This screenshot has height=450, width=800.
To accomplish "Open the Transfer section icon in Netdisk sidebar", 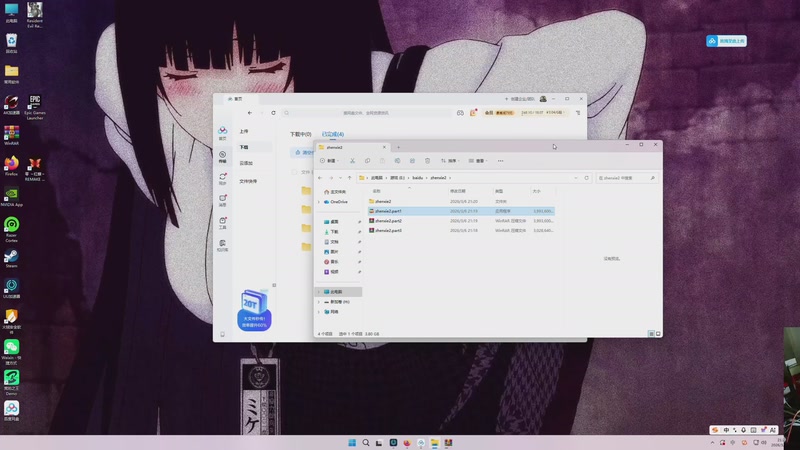I will click(222, 157).
